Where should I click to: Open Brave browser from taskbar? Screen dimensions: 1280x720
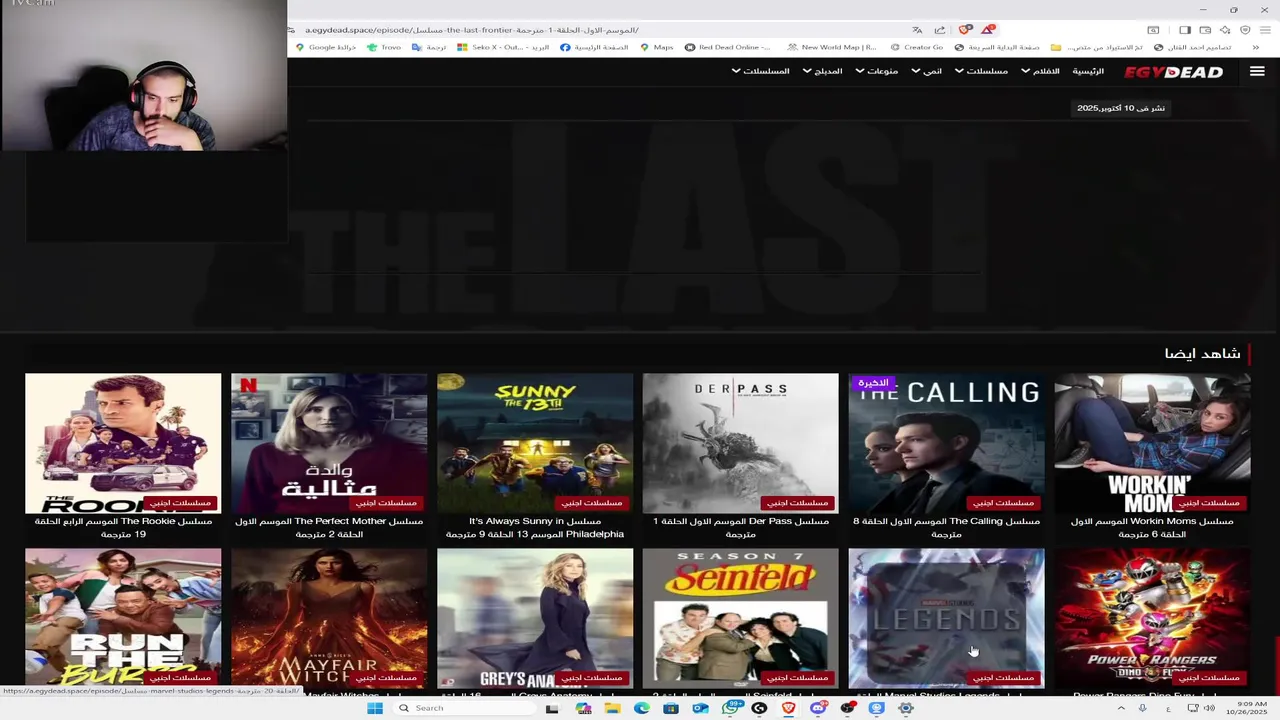click(788, 708)
